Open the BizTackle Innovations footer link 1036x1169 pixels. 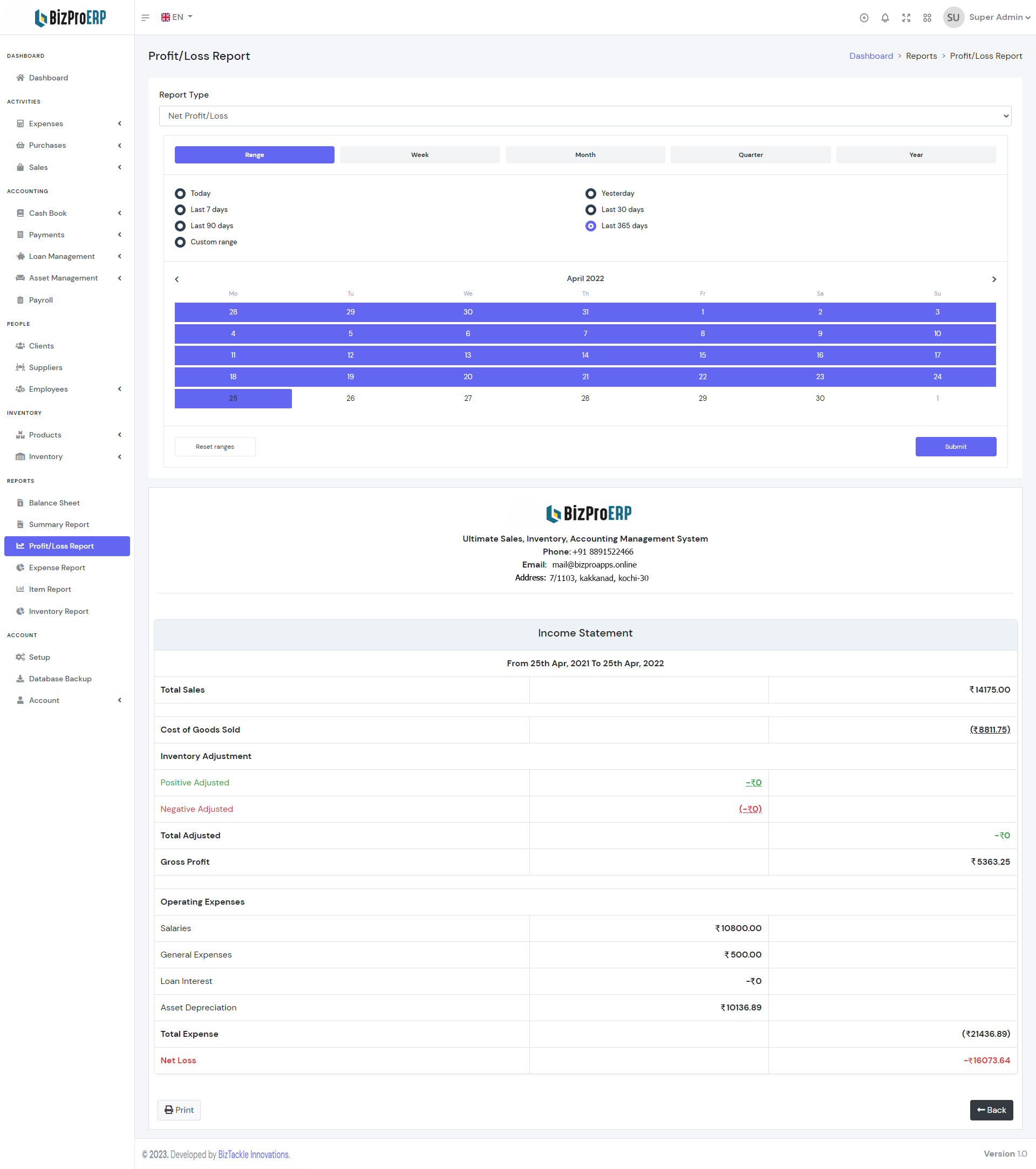[x=254, y=1154]
